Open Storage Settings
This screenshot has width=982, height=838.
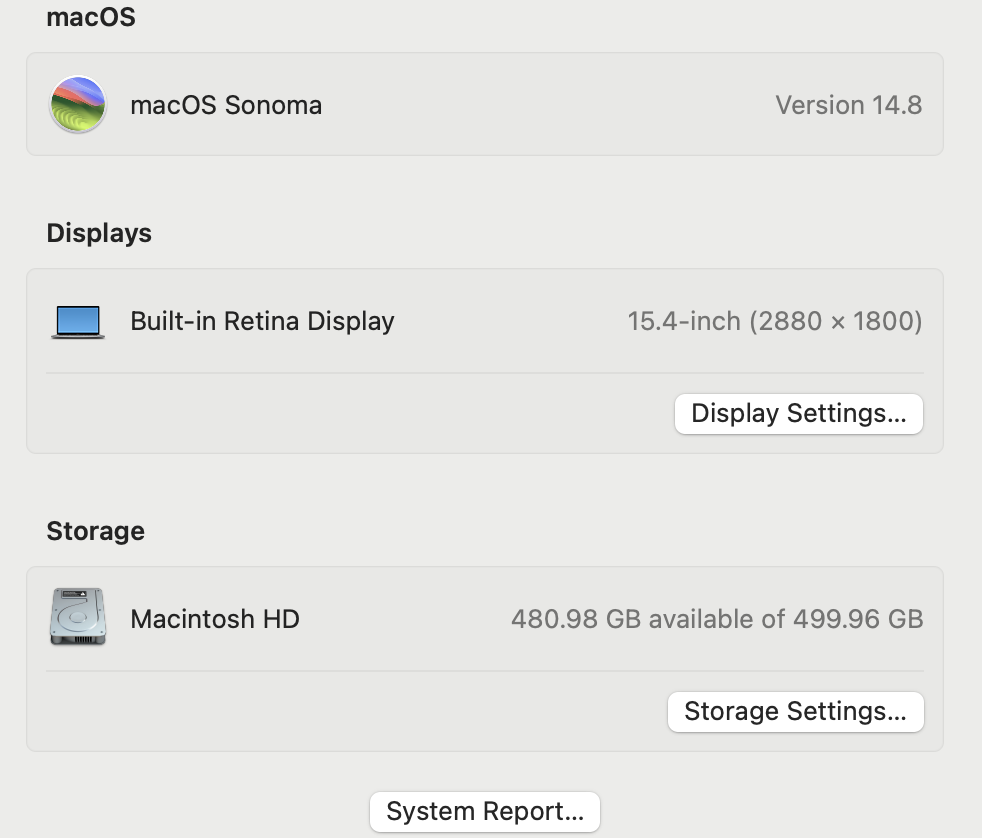[x=795, y=711]
